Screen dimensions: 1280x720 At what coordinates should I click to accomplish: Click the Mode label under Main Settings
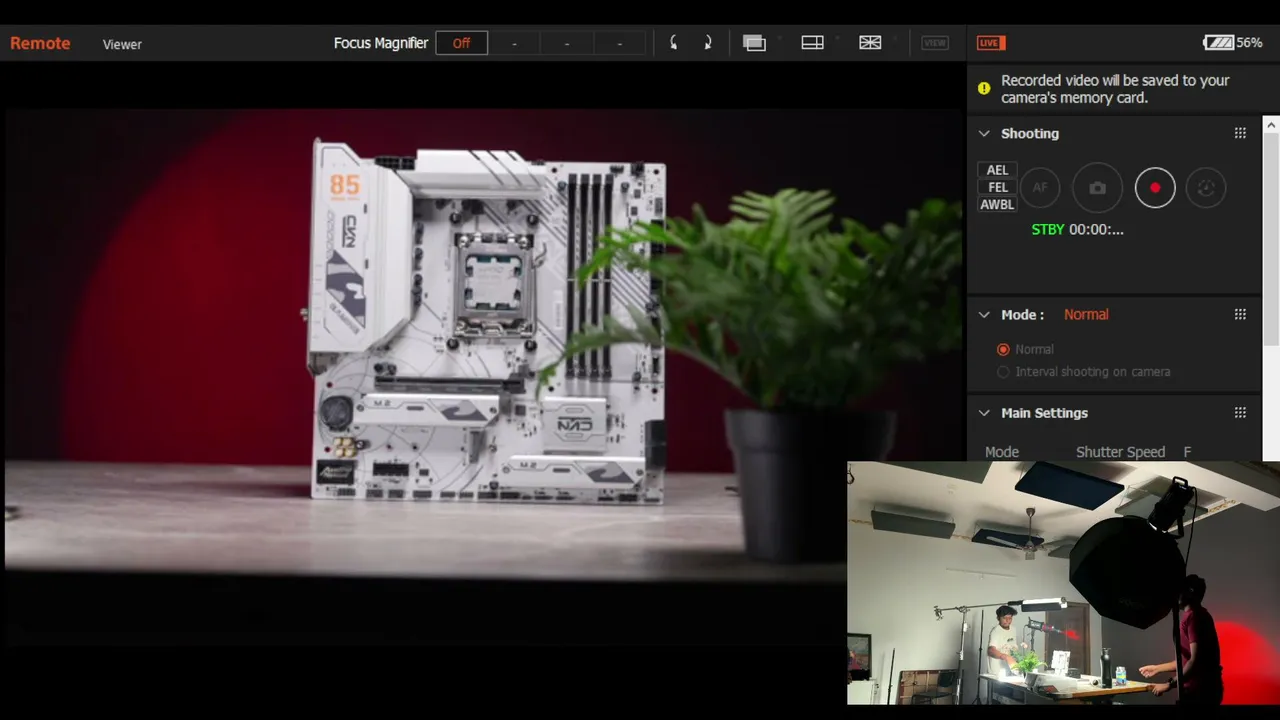click(x=1002, y=452)
